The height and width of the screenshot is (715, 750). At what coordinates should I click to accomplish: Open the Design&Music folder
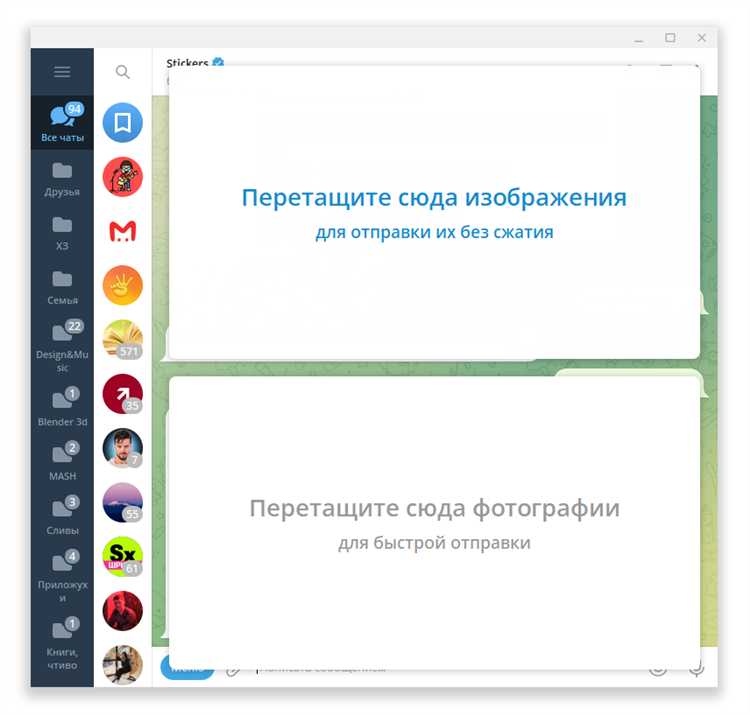click(62, 346)
